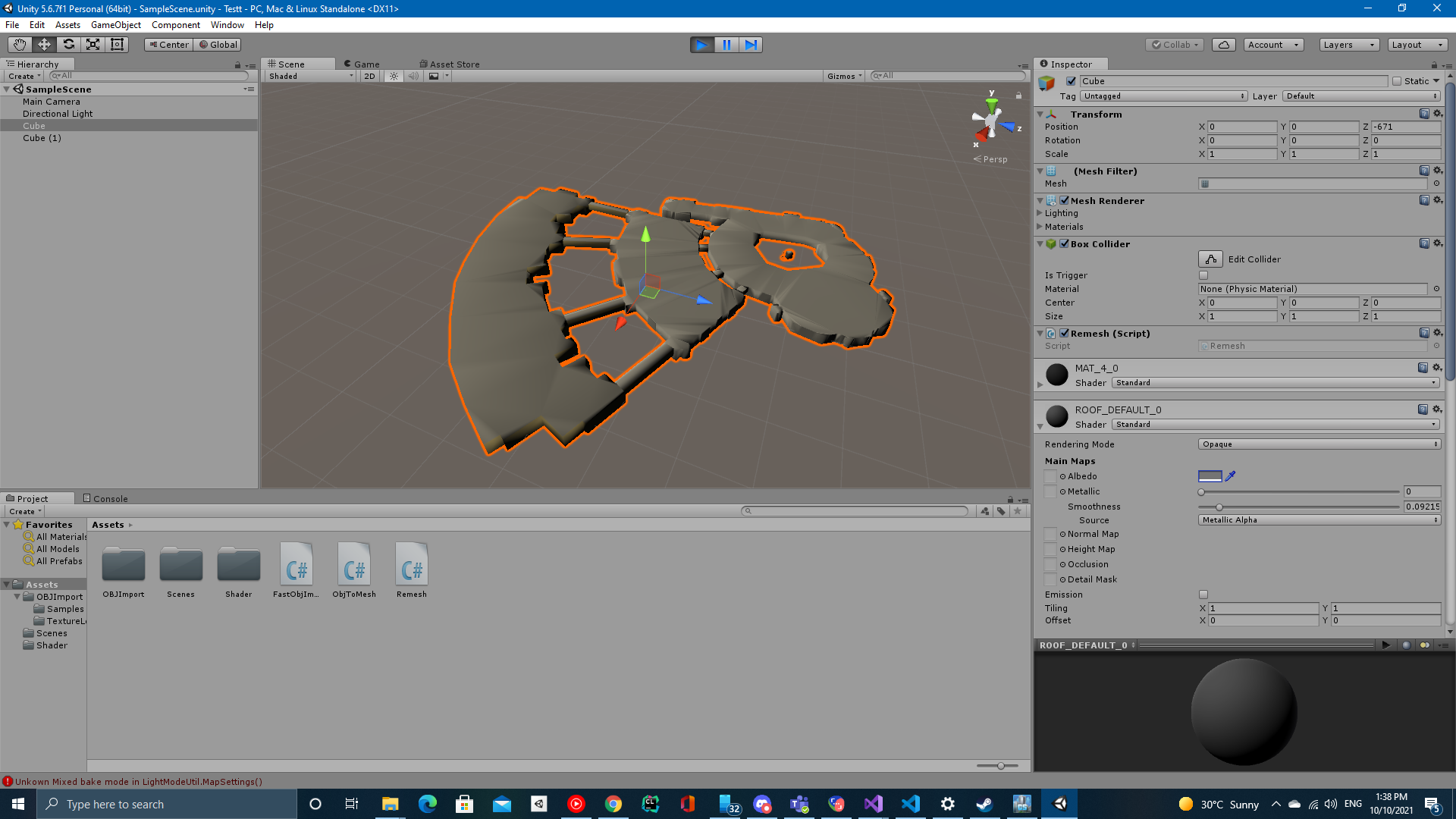
Task: Enable Is Trigger on the Box Collider
Action: (x=1203, y=275)
